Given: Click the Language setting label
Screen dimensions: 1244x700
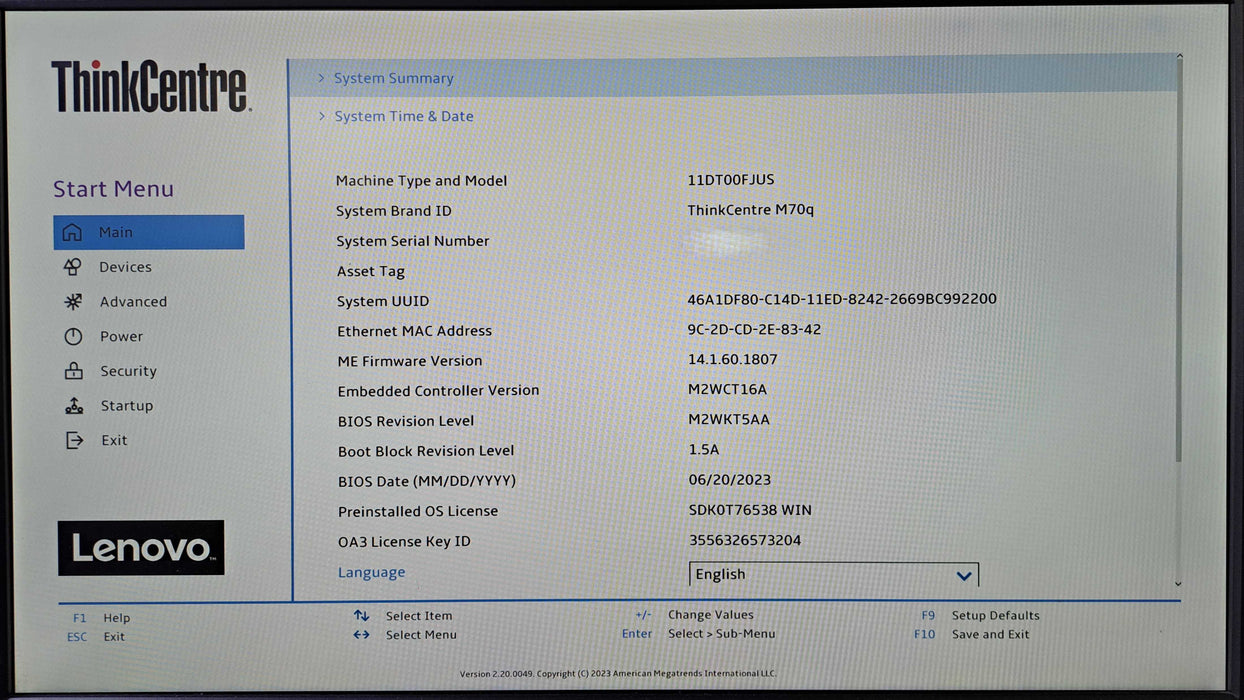Looking at the screenshot, I should (371, 572).
